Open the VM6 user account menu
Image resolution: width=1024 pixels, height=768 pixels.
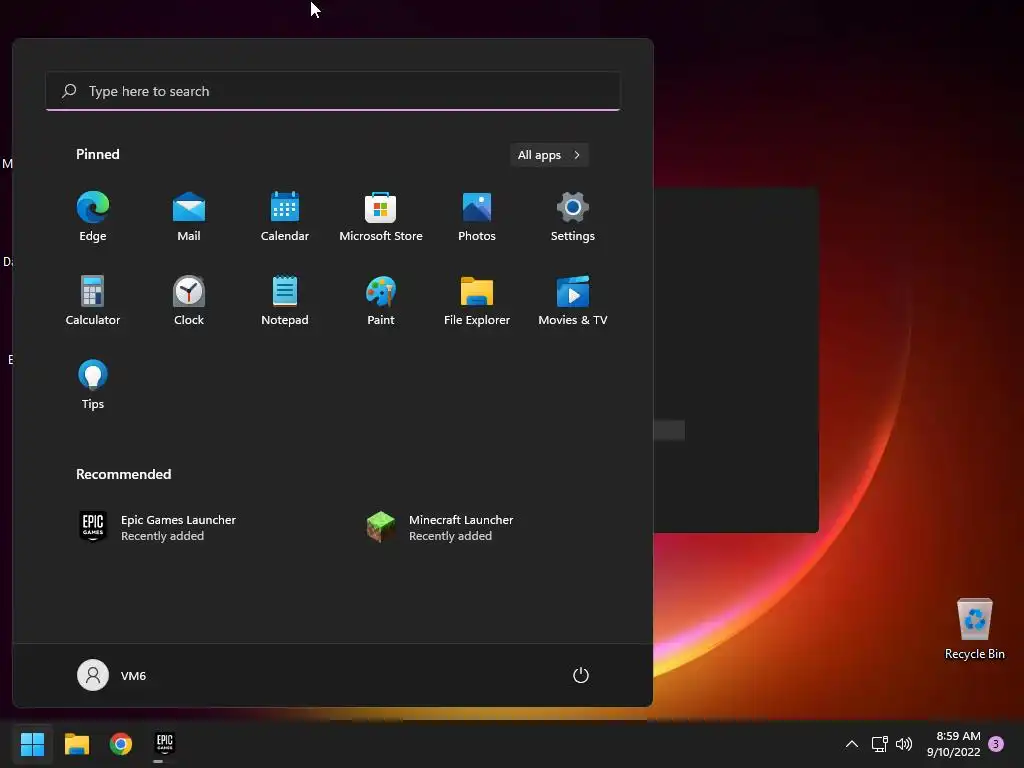(x=112, y=675)
